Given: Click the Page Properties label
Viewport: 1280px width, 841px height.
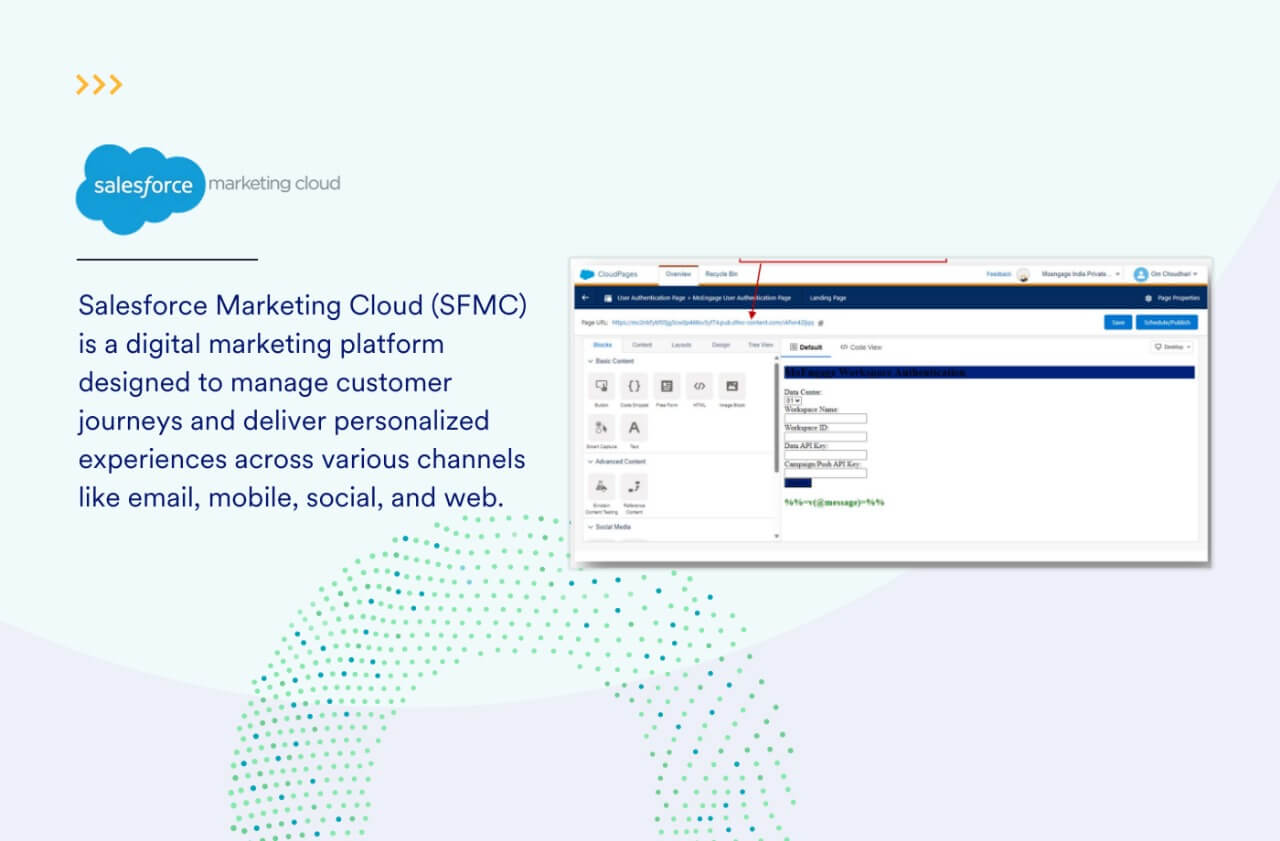Looking at the screenshot, I should pos(1178,298).
